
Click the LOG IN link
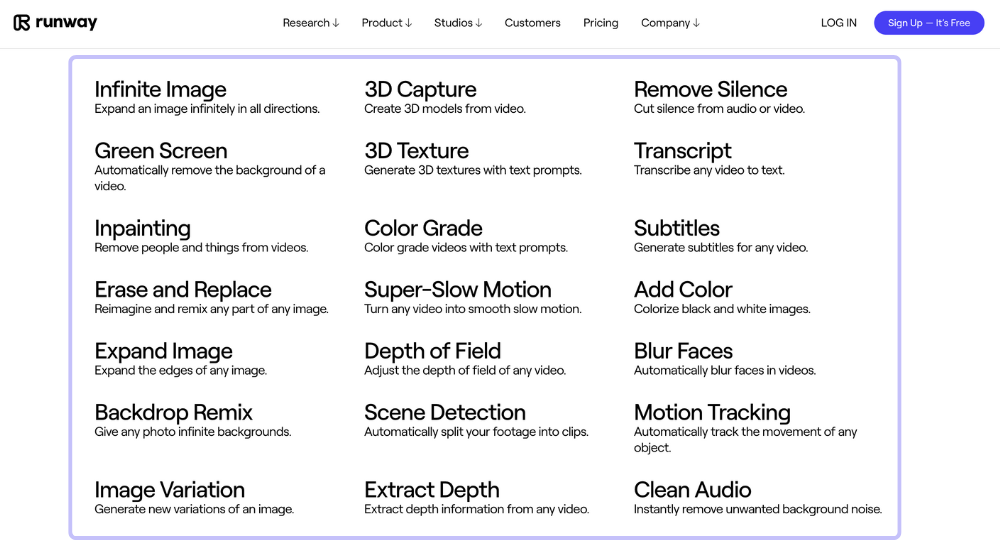tap(839, 23)
